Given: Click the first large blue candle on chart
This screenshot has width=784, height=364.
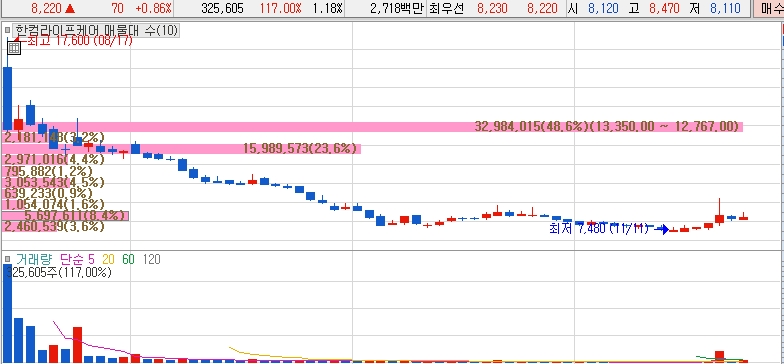Looking at the screenshot, I should [7, 98].
